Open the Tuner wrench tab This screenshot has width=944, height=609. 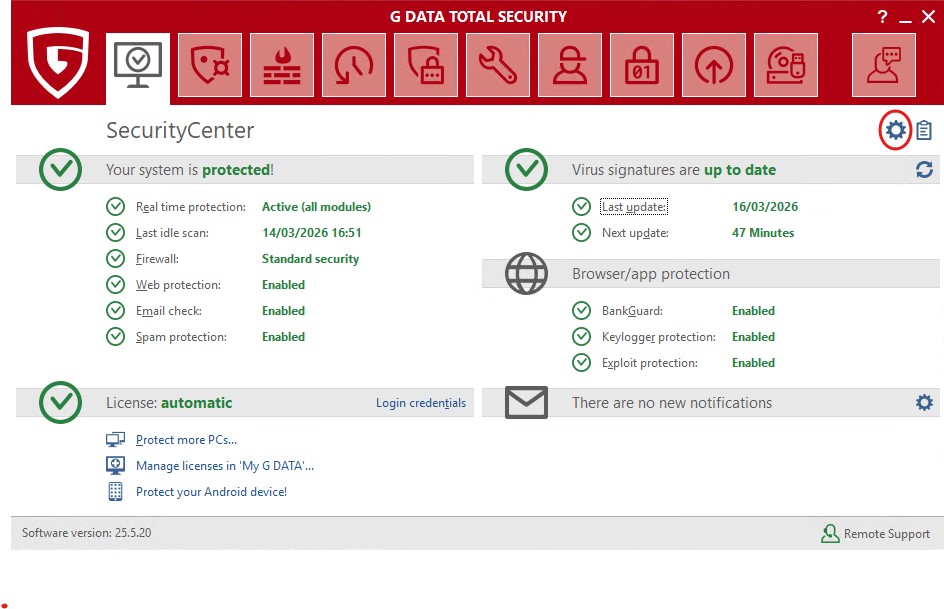pos(498,65)
